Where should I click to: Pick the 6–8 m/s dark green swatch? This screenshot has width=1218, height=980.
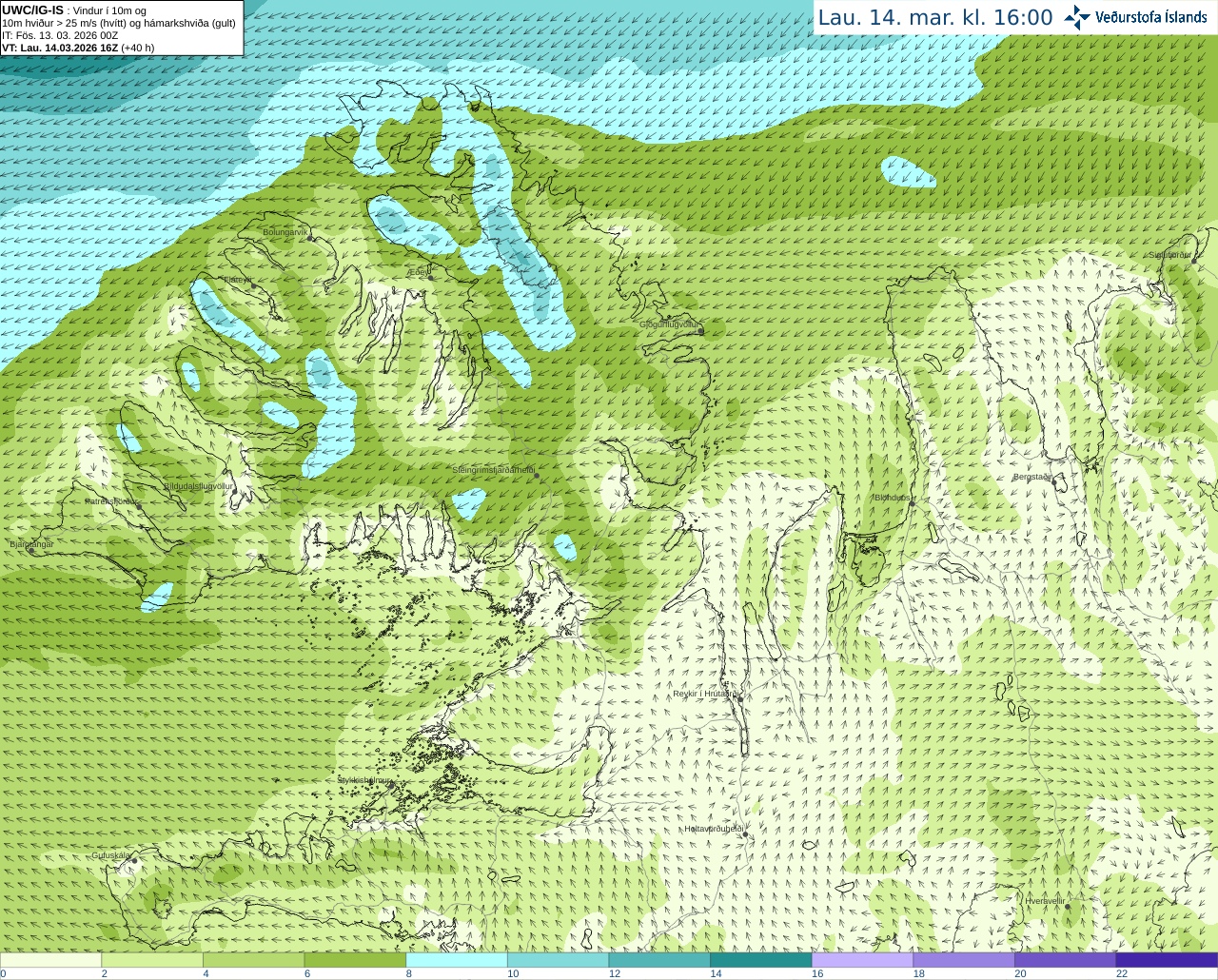pos(355,960)
